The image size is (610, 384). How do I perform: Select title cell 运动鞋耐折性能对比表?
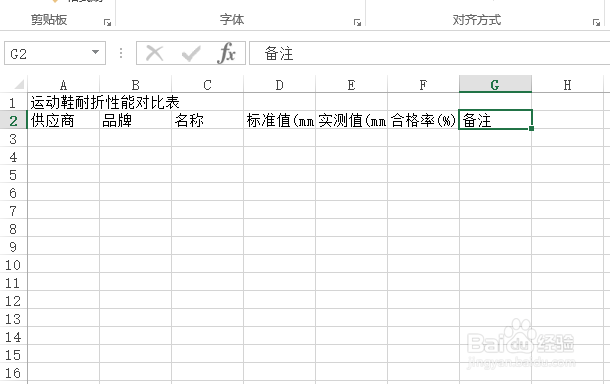coord(63,103)
